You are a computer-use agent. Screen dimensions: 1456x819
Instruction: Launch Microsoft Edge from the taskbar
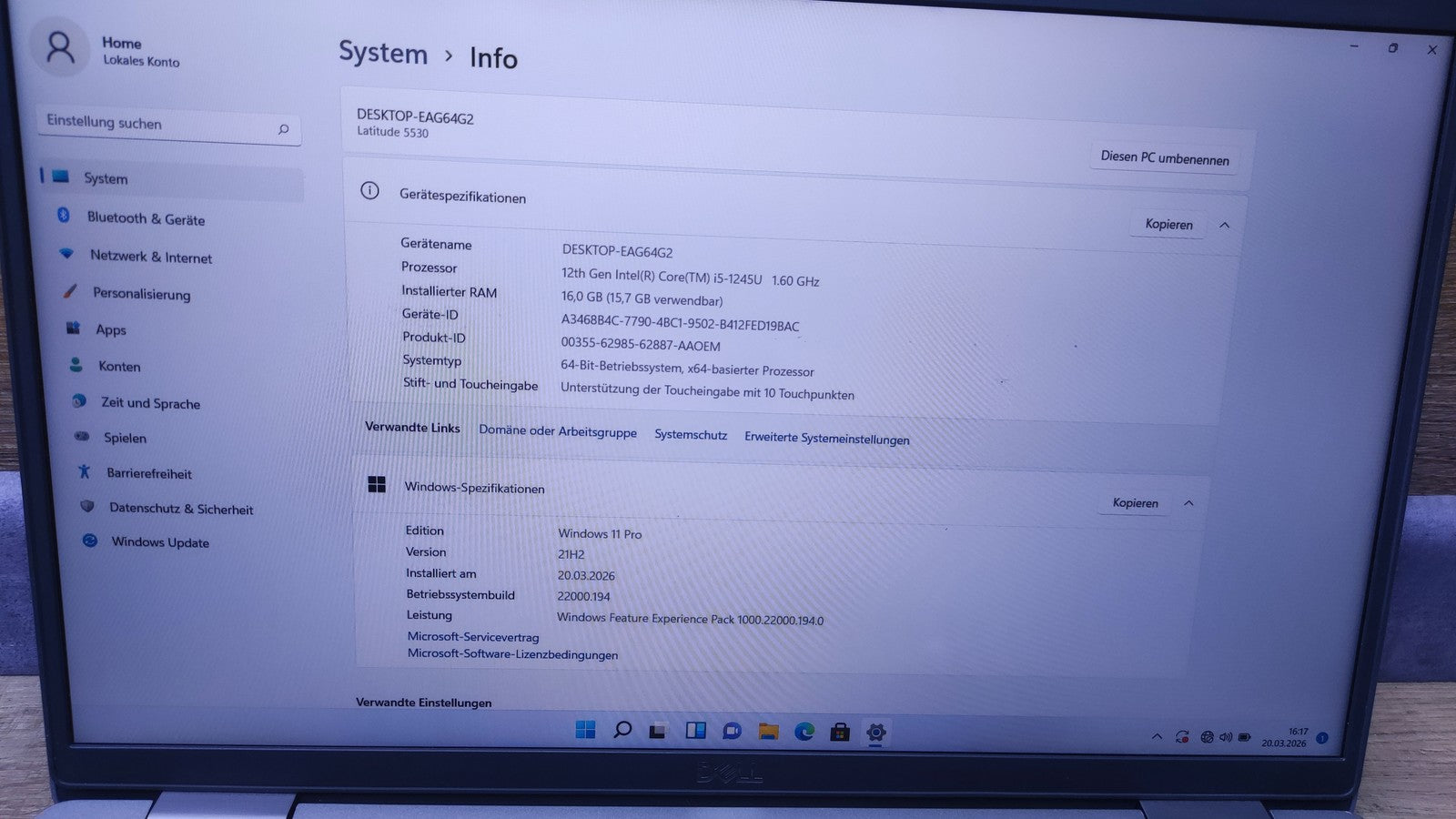pyautogui.click(x=804, y=731)
